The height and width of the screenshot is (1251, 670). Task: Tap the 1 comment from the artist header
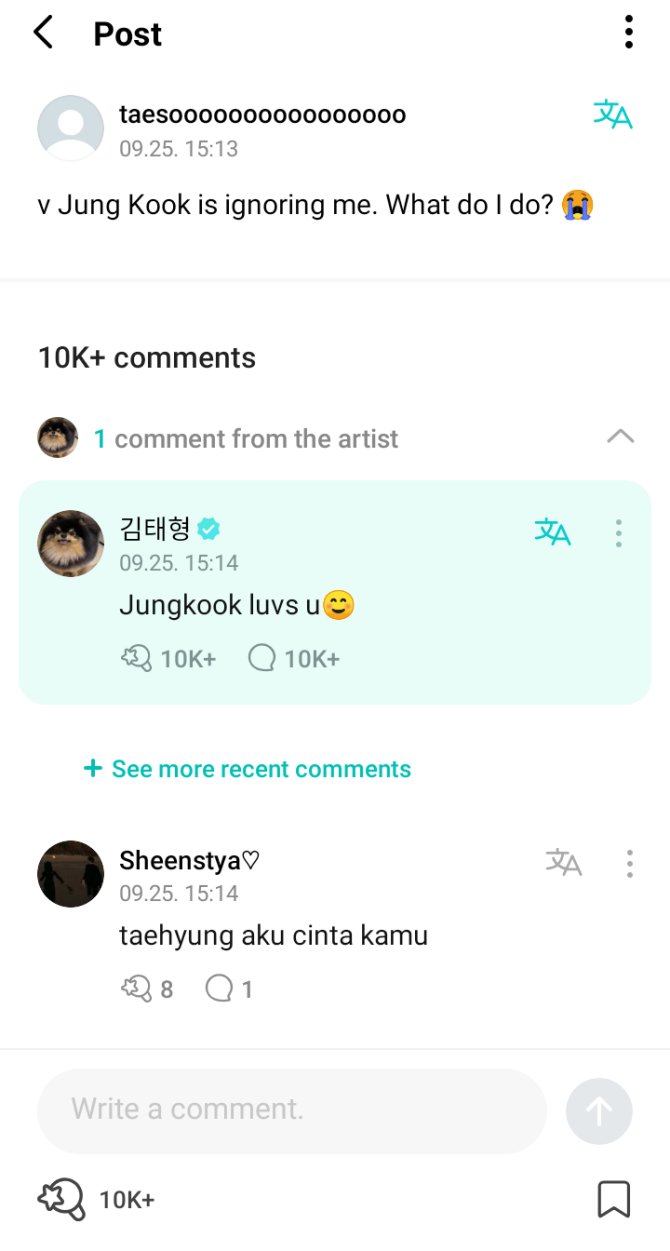(x=245, y=439)
